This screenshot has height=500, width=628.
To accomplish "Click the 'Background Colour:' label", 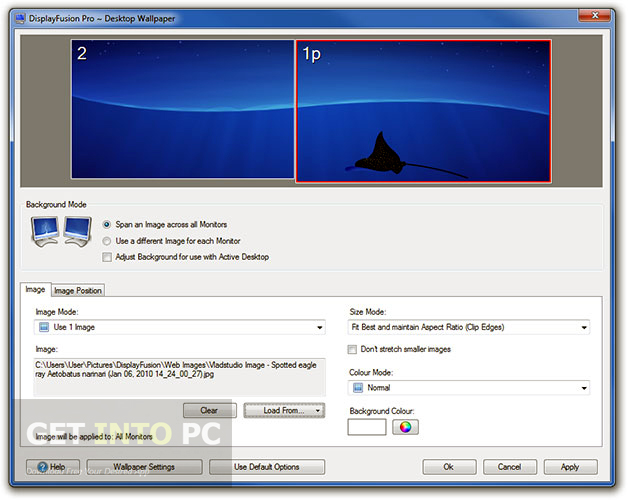I will [382, 411].
